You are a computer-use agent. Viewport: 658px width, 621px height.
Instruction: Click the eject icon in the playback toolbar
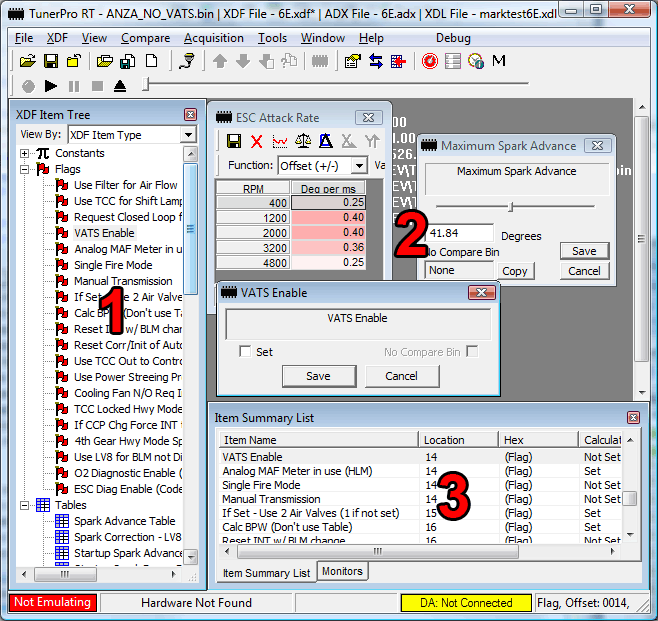click(x=119, y=86)
